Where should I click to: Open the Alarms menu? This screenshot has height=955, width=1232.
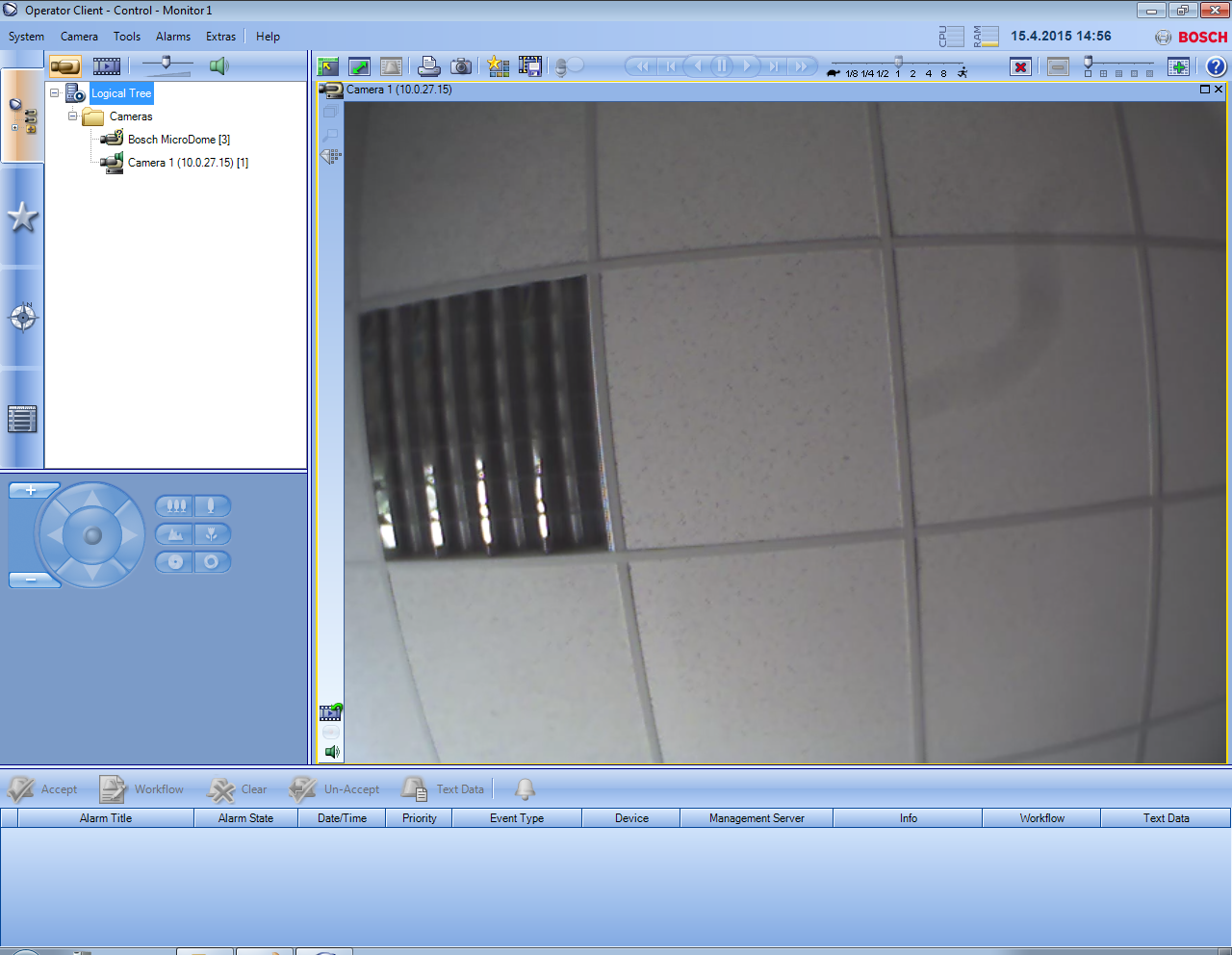pyautogui.click(x=173, y=37)
